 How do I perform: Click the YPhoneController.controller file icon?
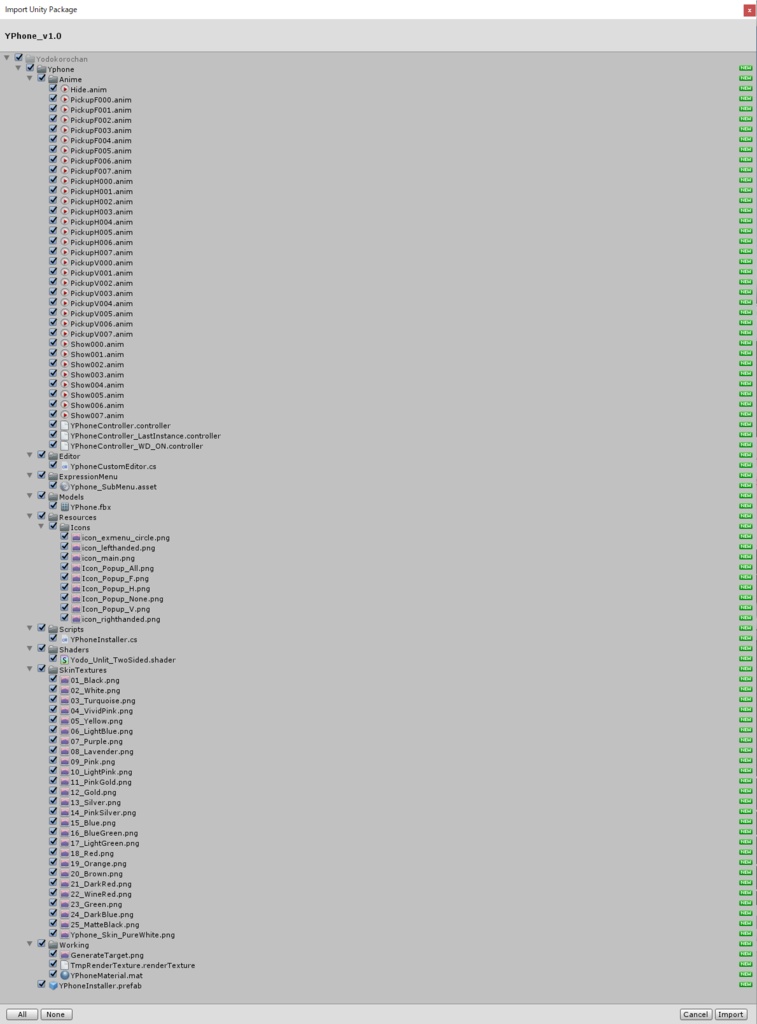65,425
